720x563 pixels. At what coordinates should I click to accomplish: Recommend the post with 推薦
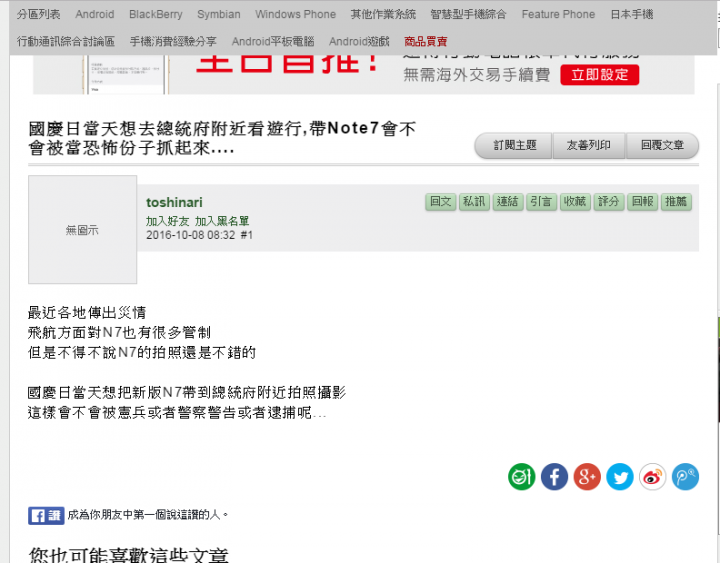pos(676,202)
